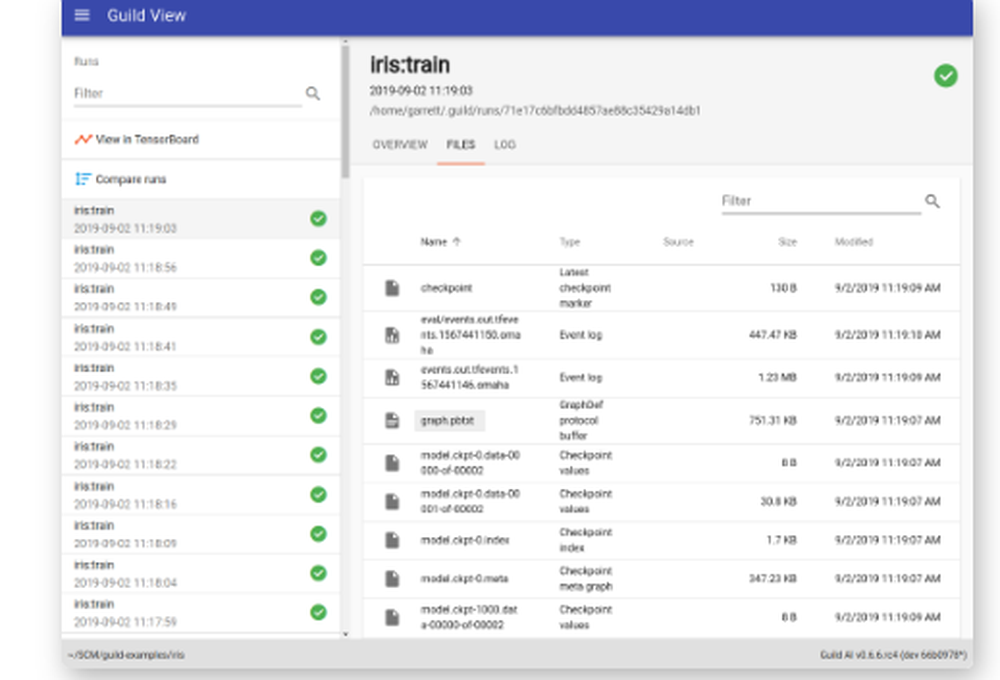Click the View in TensorBoard link
Viewport: 1000px width, 680px height.
point(147,139)
